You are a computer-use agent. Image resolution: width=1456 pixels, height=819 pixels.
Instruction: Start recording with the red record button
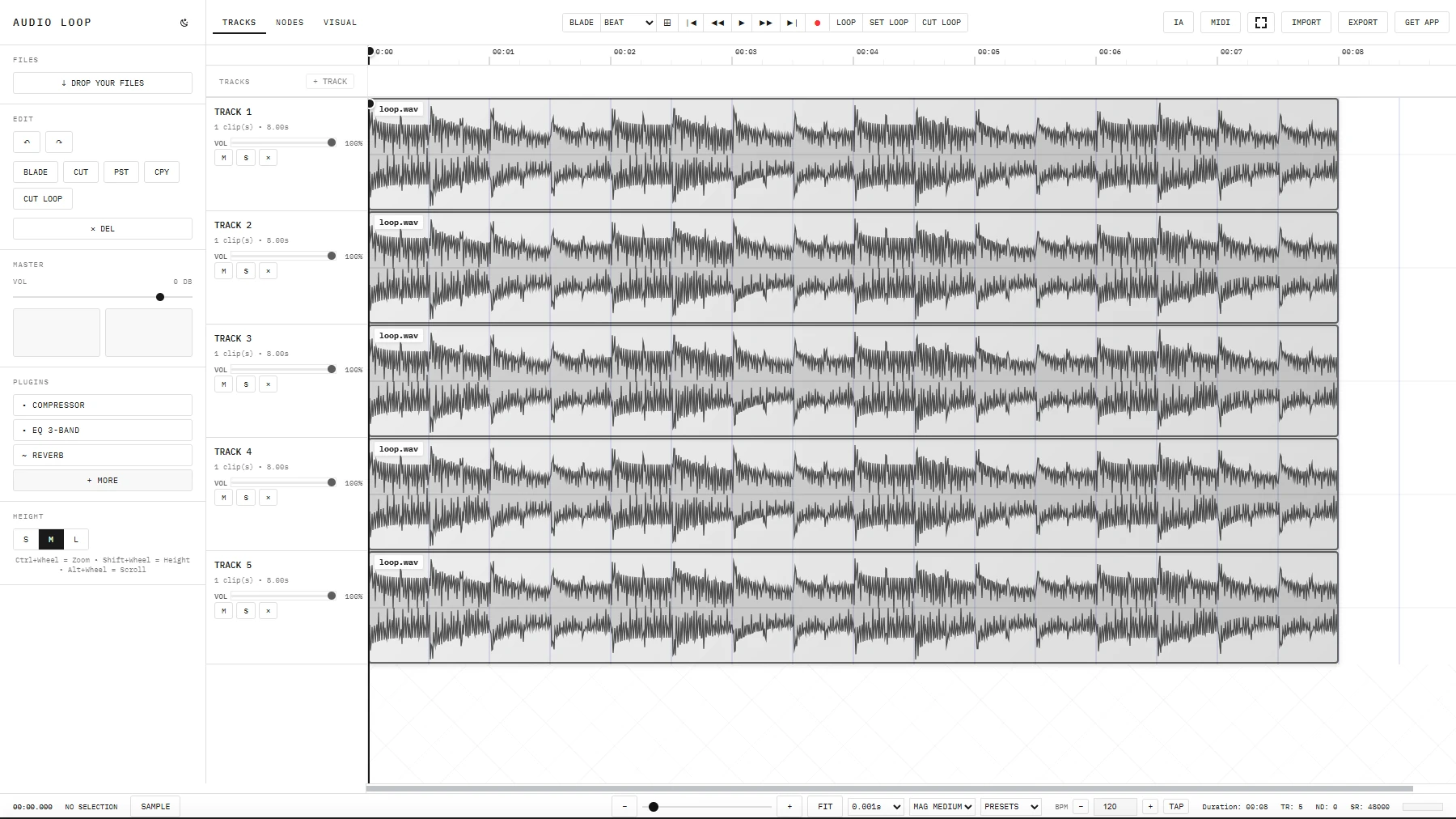818,23
